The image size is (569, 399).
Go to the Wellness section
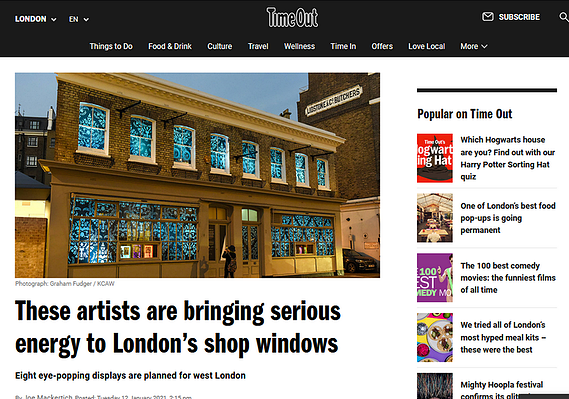click(299, 46)
